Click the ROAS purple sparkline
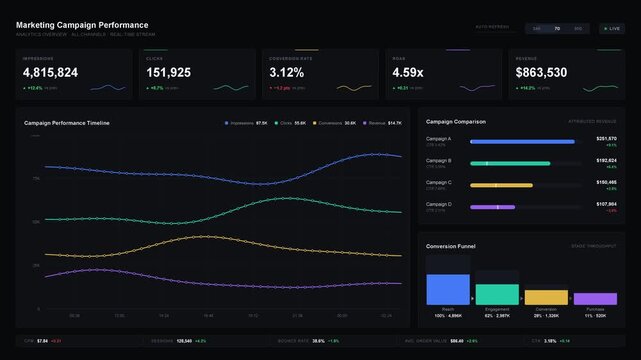The image size is (641, 360). [477, 87]
